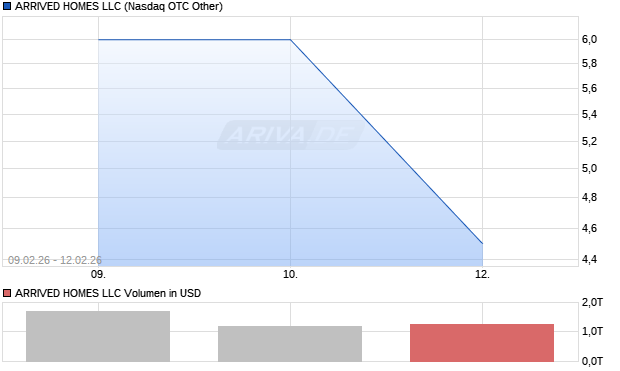
Task: Click the 12. date axis label
Action: 482,274
